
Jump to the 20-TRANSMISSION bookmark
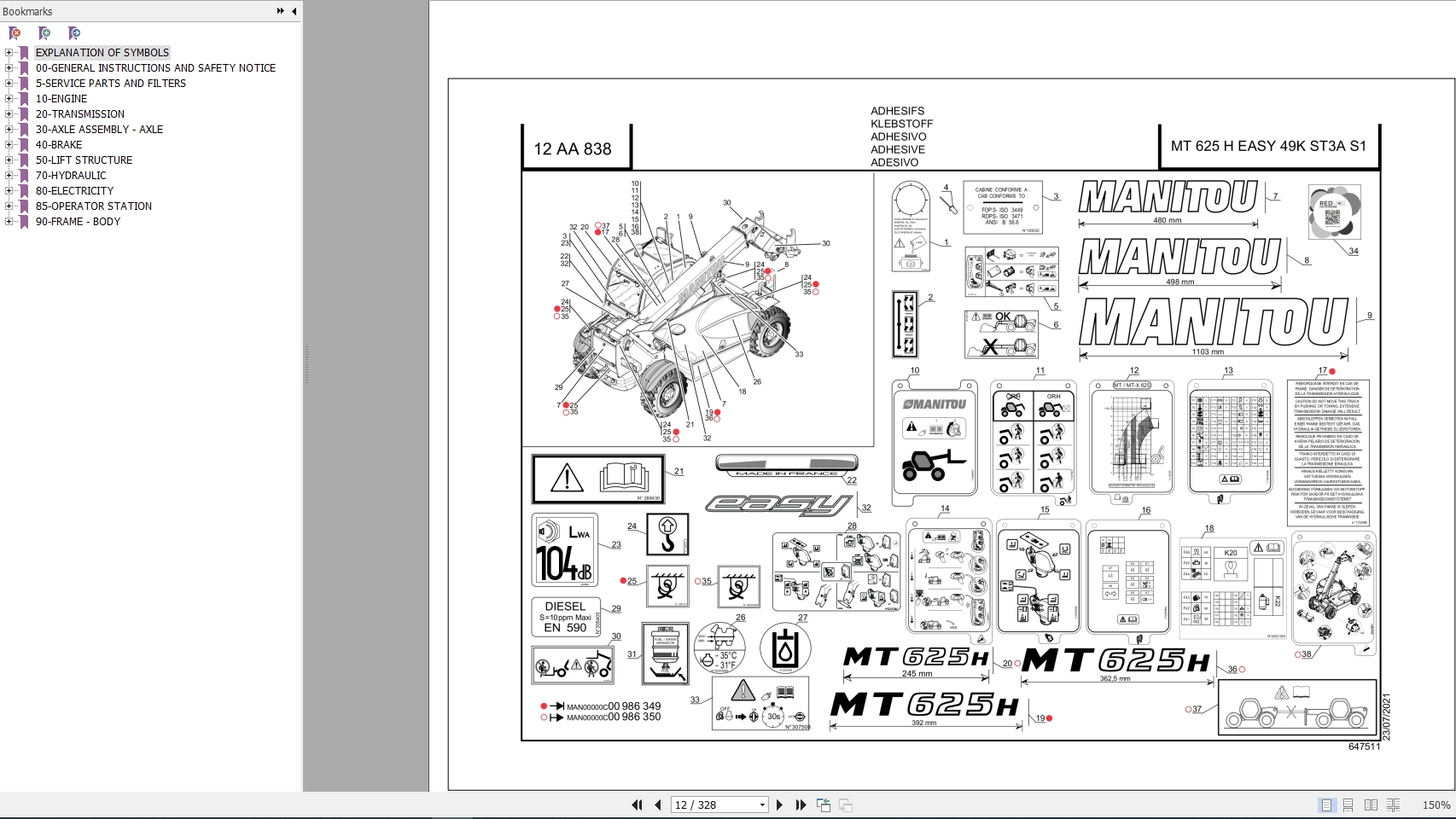(x=80, y=114)
